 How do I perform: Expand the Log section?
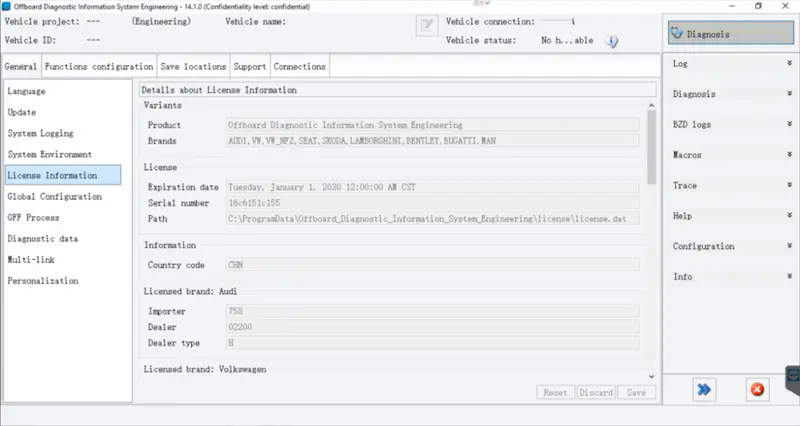coord(731,63)
